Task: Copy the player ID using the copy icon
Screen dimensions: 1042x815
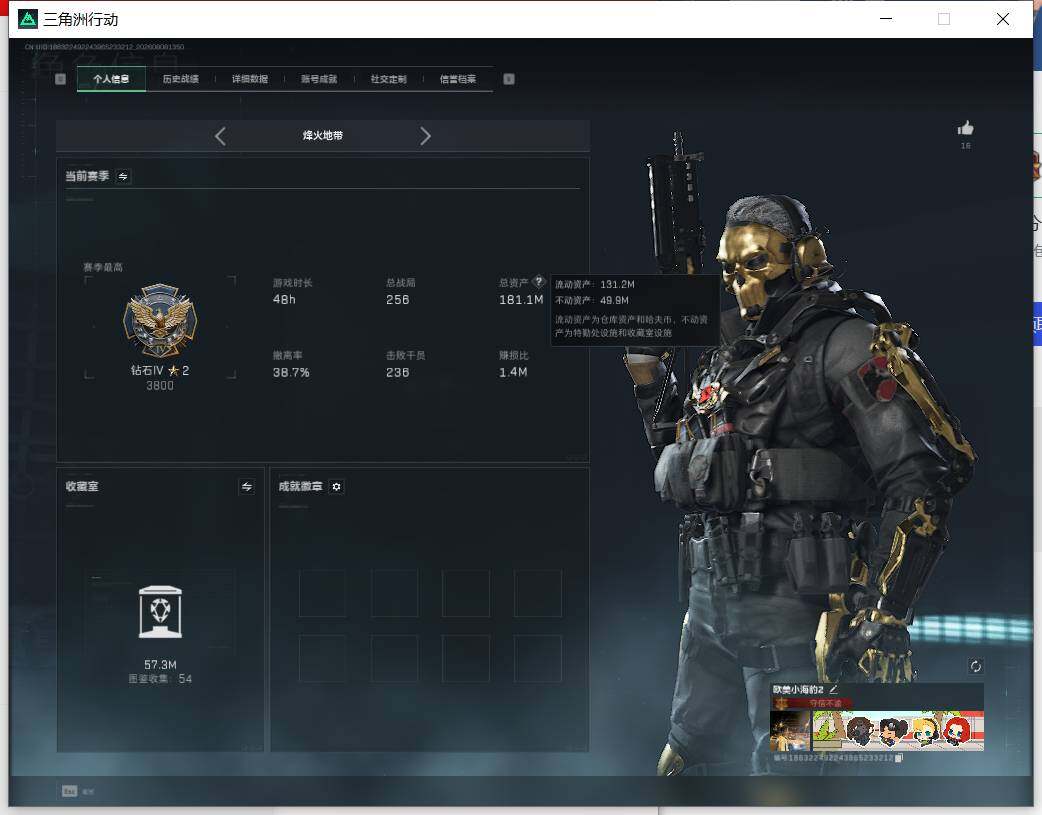Action: tap(899, 758)
